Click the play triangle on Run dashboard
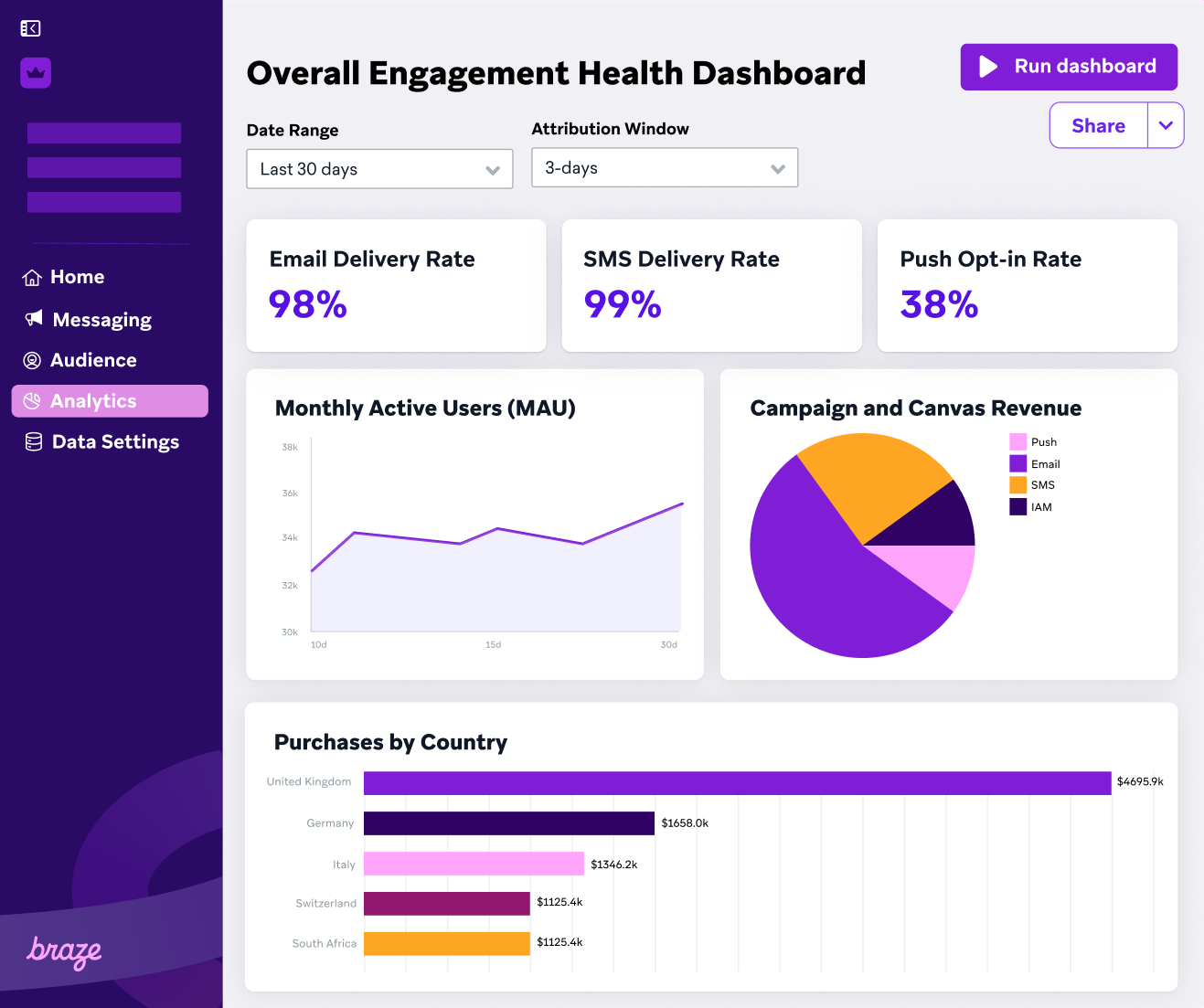This screenshot has height=1008, width=1204. point(988,67)
